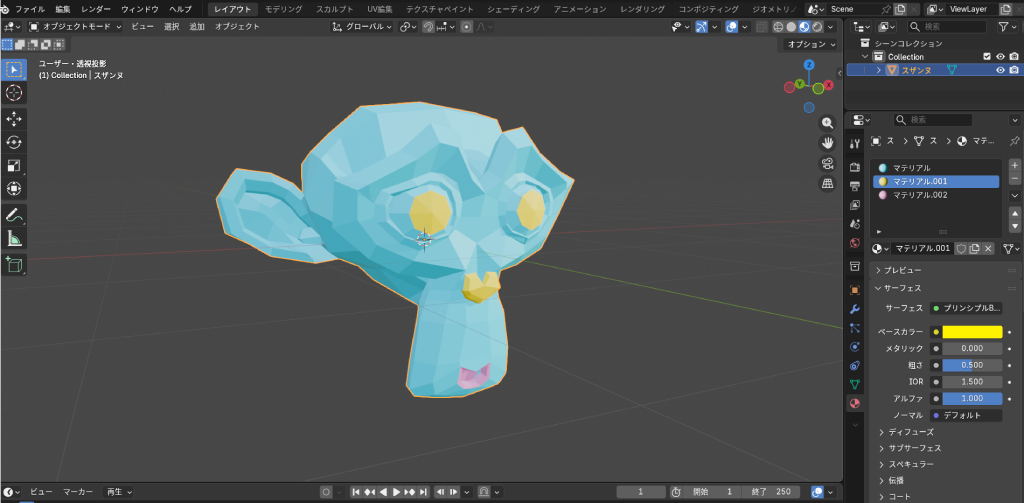The height and width of the screenshot is (503, 1024).
Task: Select the Rotate tool
Action: (14, 143)
